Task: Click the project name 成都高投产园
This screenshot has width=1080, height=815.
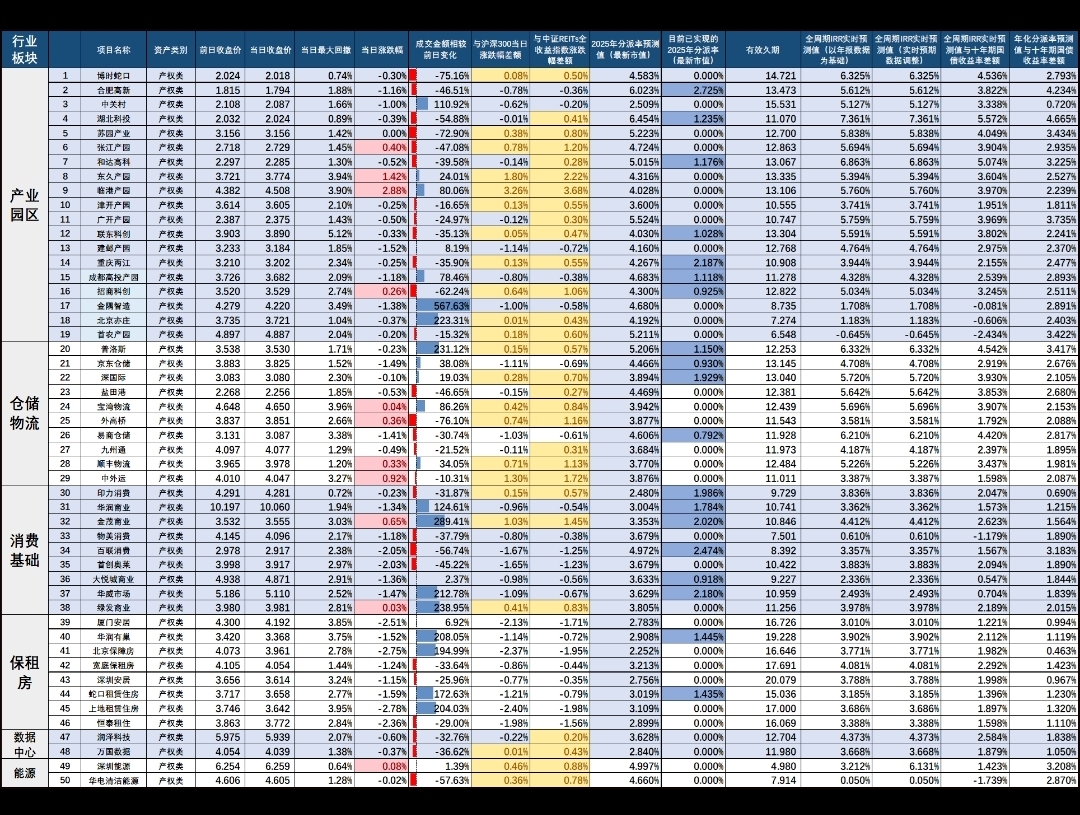Action: (114, 277)
